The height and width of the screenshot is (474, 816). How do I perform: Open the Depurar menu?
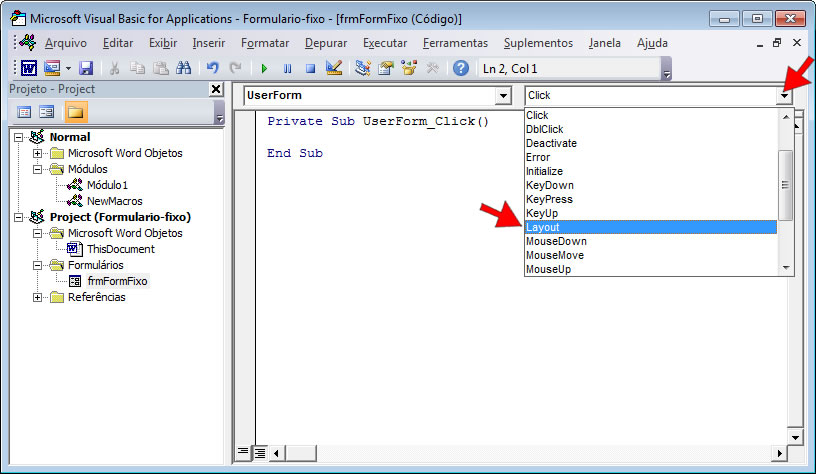coord(326,43)
